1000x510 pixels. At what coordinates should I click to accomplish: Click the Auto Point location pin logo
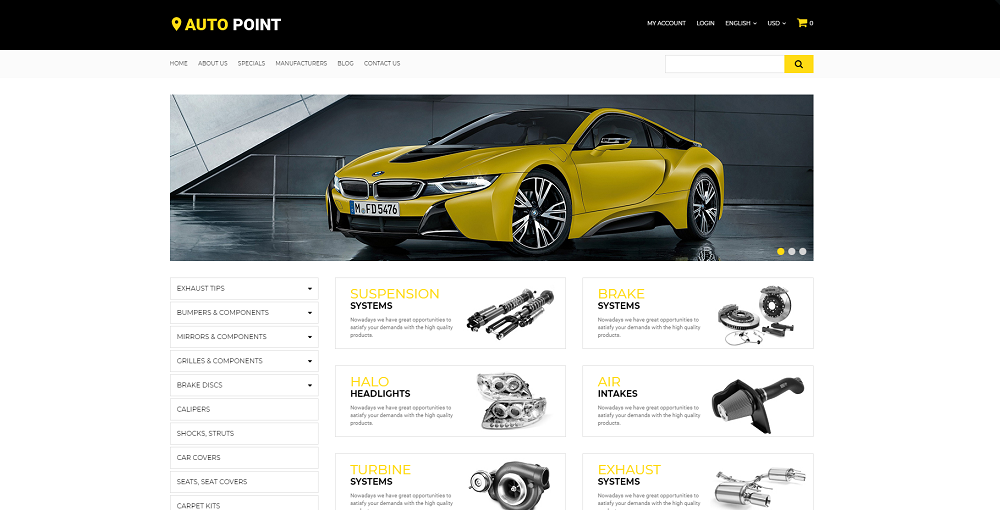pyautogui.click(x=177, y=24)
